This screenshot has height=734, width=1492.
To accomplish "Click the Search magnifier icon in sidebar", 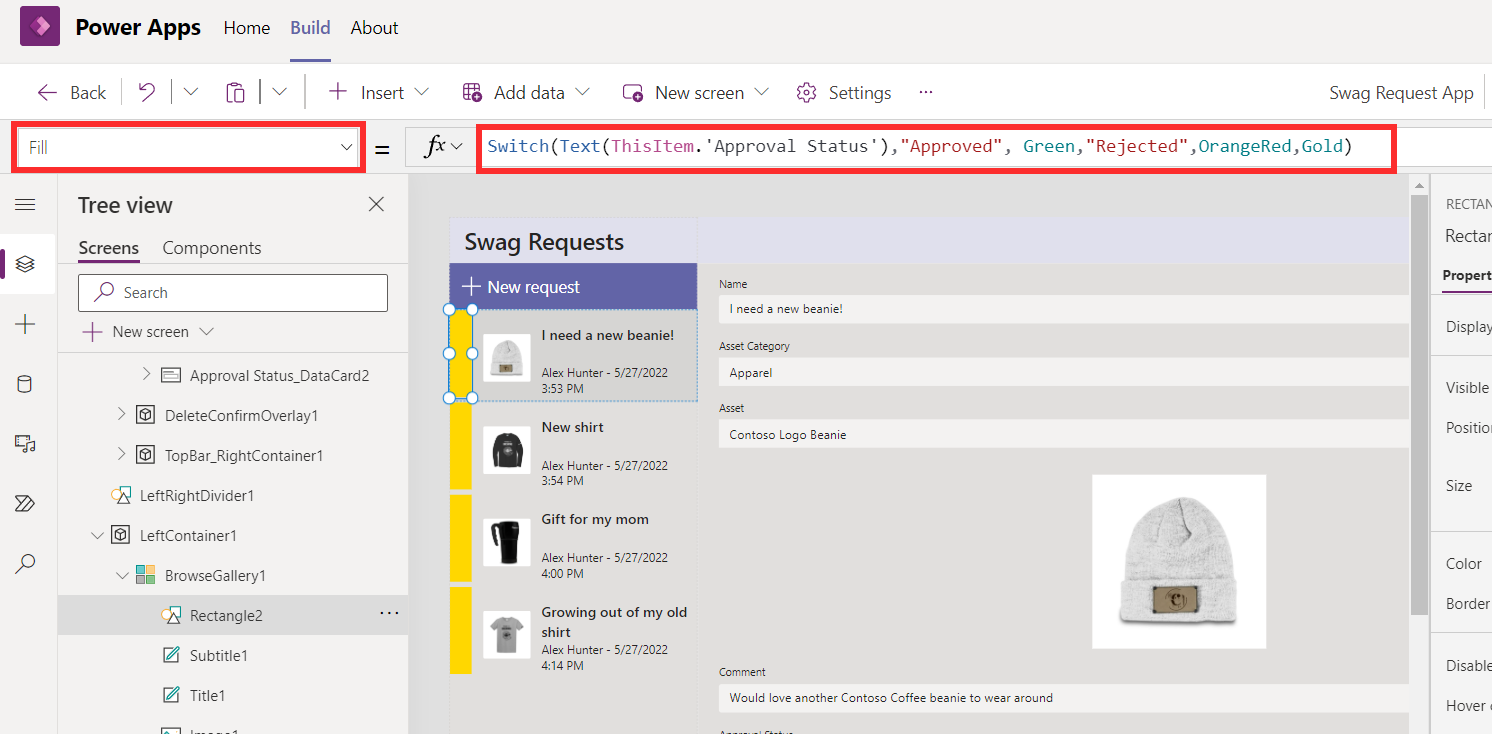I will 26,564.
